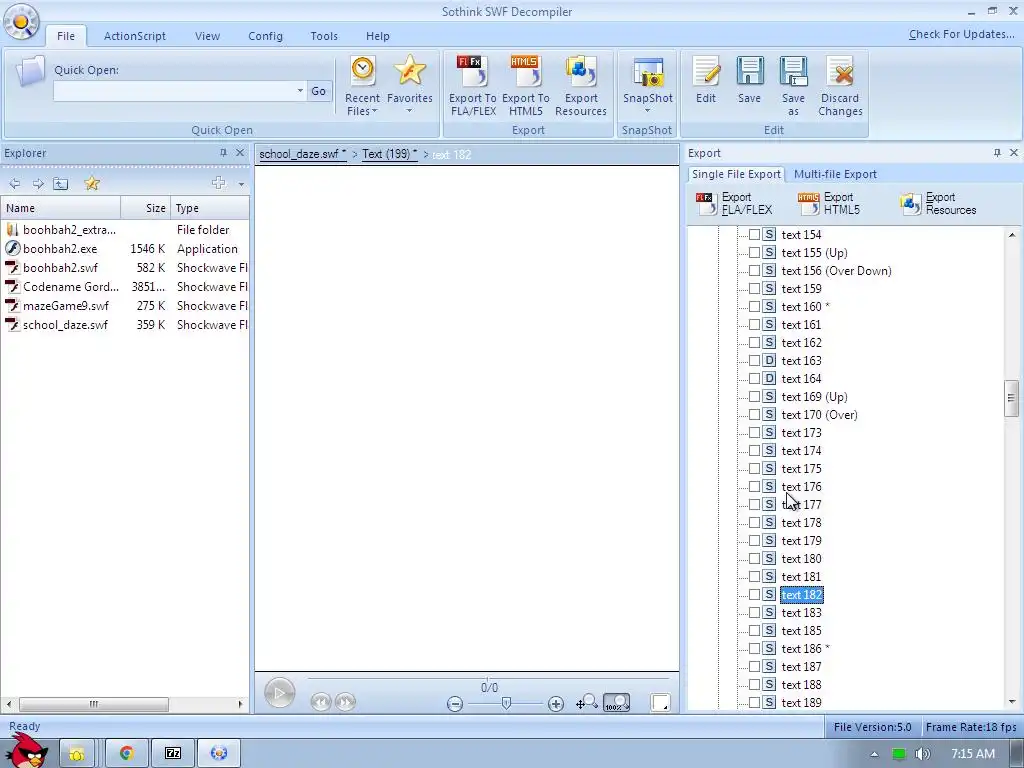Click Export Resources ribbon icon
1024x768 pixels.
(581, 86)
